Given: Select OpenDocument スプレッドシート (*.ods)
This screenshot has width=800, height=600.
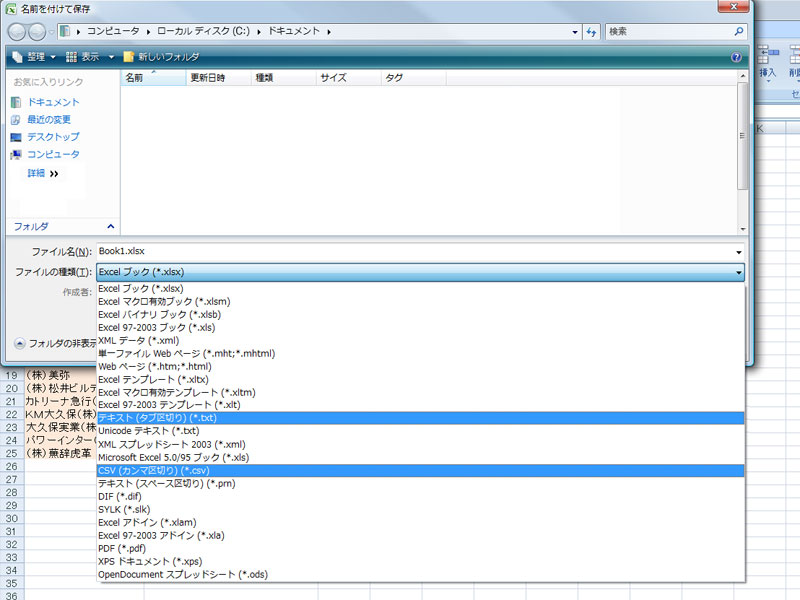Looking at the screenshot, I should (420, 574).
